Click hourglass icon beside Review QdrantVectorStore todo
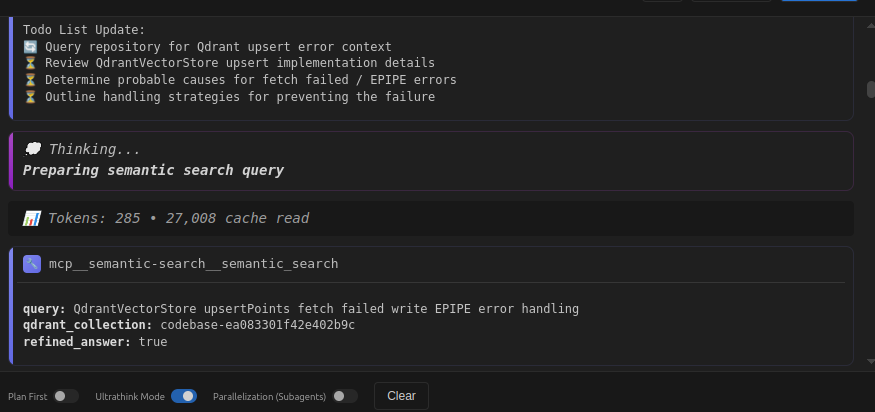The width and height of the screenshot is (875, 412). 30,64
